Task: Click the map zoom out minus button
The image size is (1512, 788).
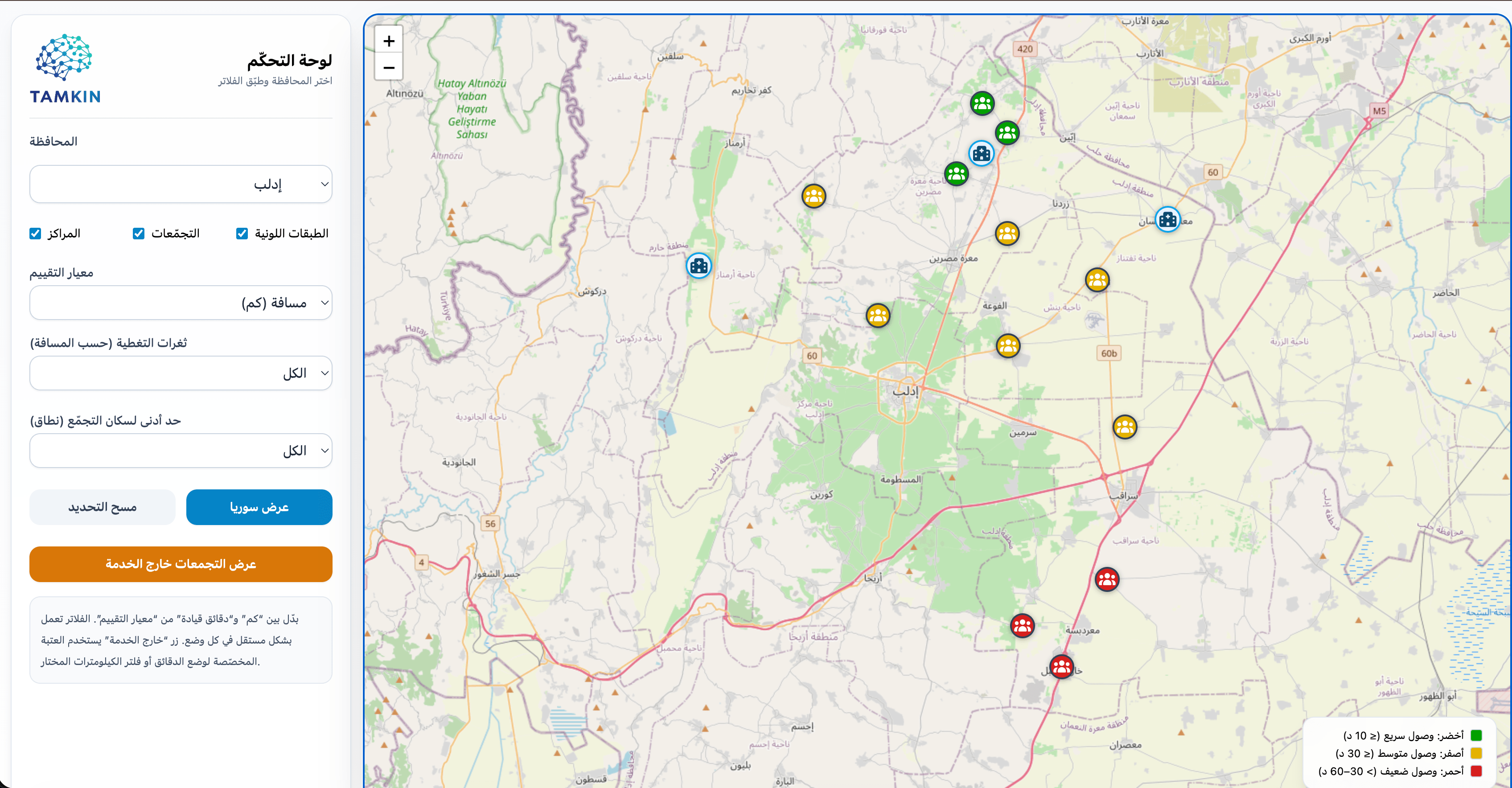Action: click(x=389, y=68)
